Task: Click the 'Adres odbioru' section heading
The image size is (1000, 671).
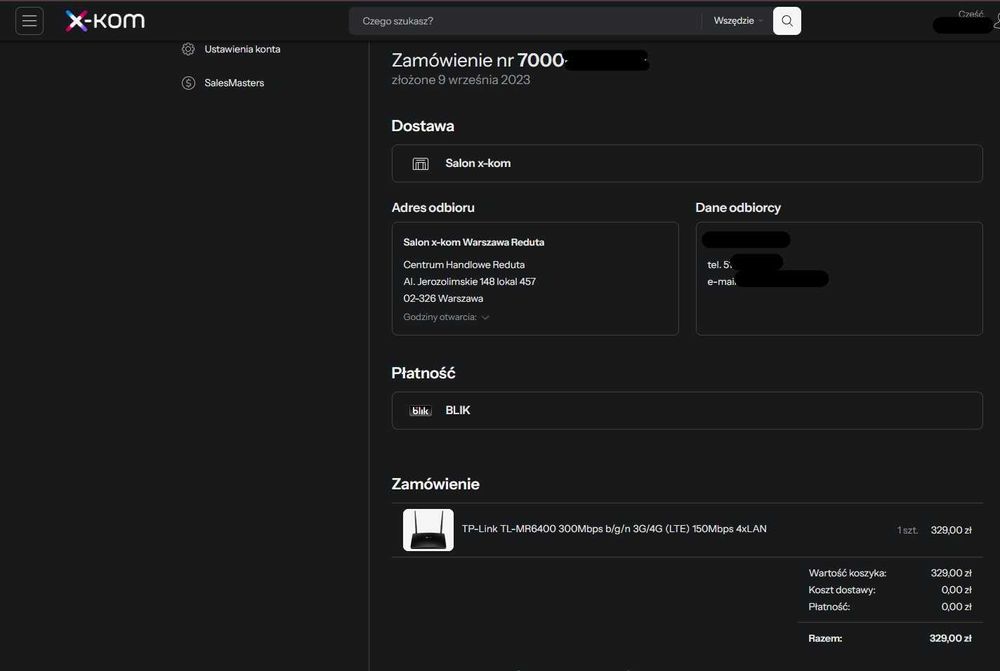Action: pyautogui.click(x=433, y=208)
